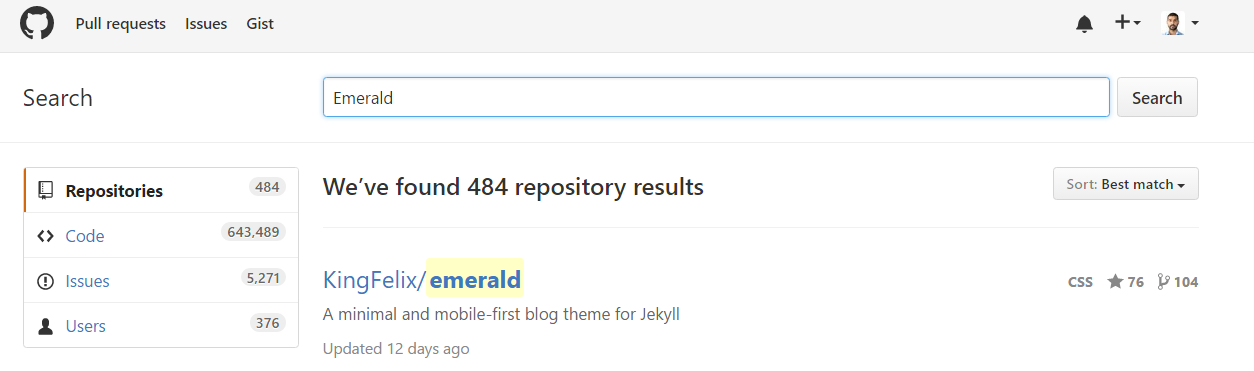Click the 5,271 Issues count badge

tap(263, 277)
